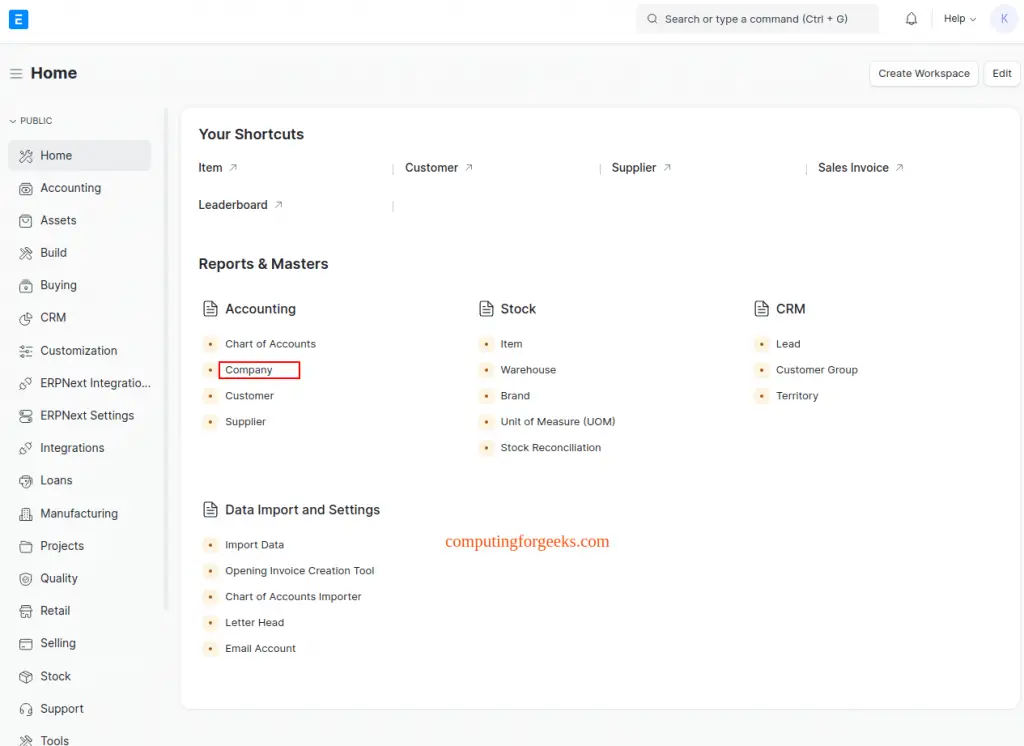The image size is (1024, 746).
Task: Open the Supplier link under Accounting
Action: click(x=246, y=422)
